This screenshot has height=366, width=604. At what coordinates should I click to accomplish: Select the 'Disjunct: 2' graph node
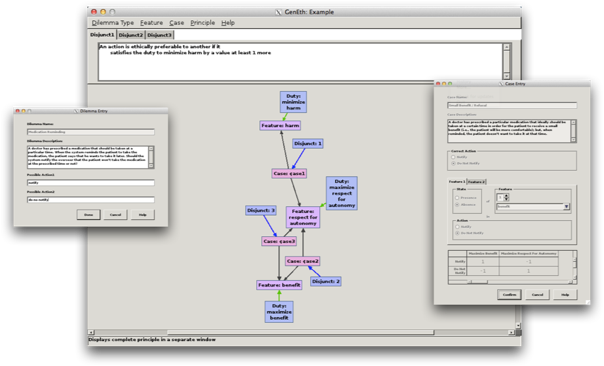pyautogui.click(x=325, y=281)
